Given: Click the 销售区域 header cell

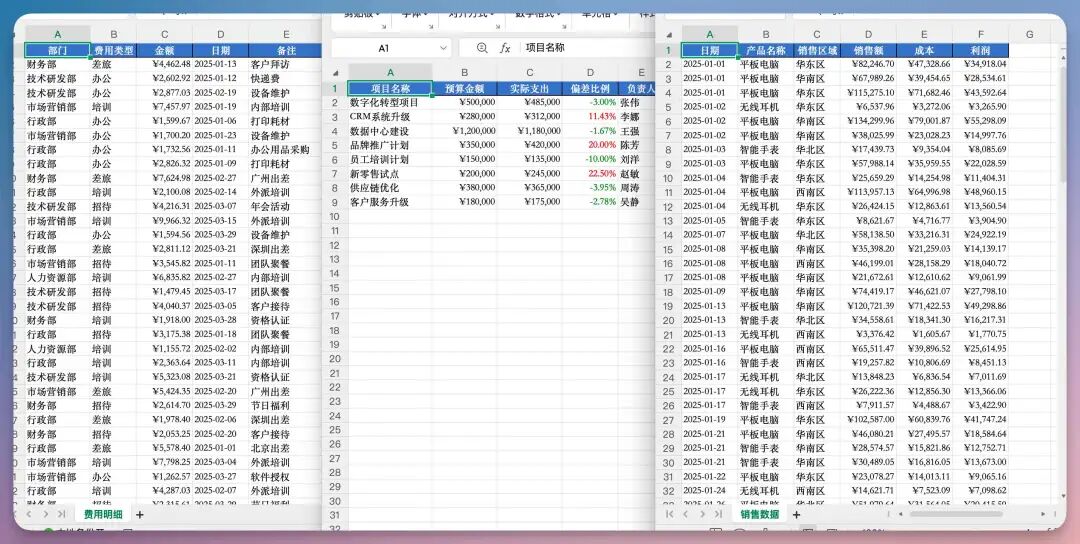Looking at the screenshot, I should coord(817,50).
